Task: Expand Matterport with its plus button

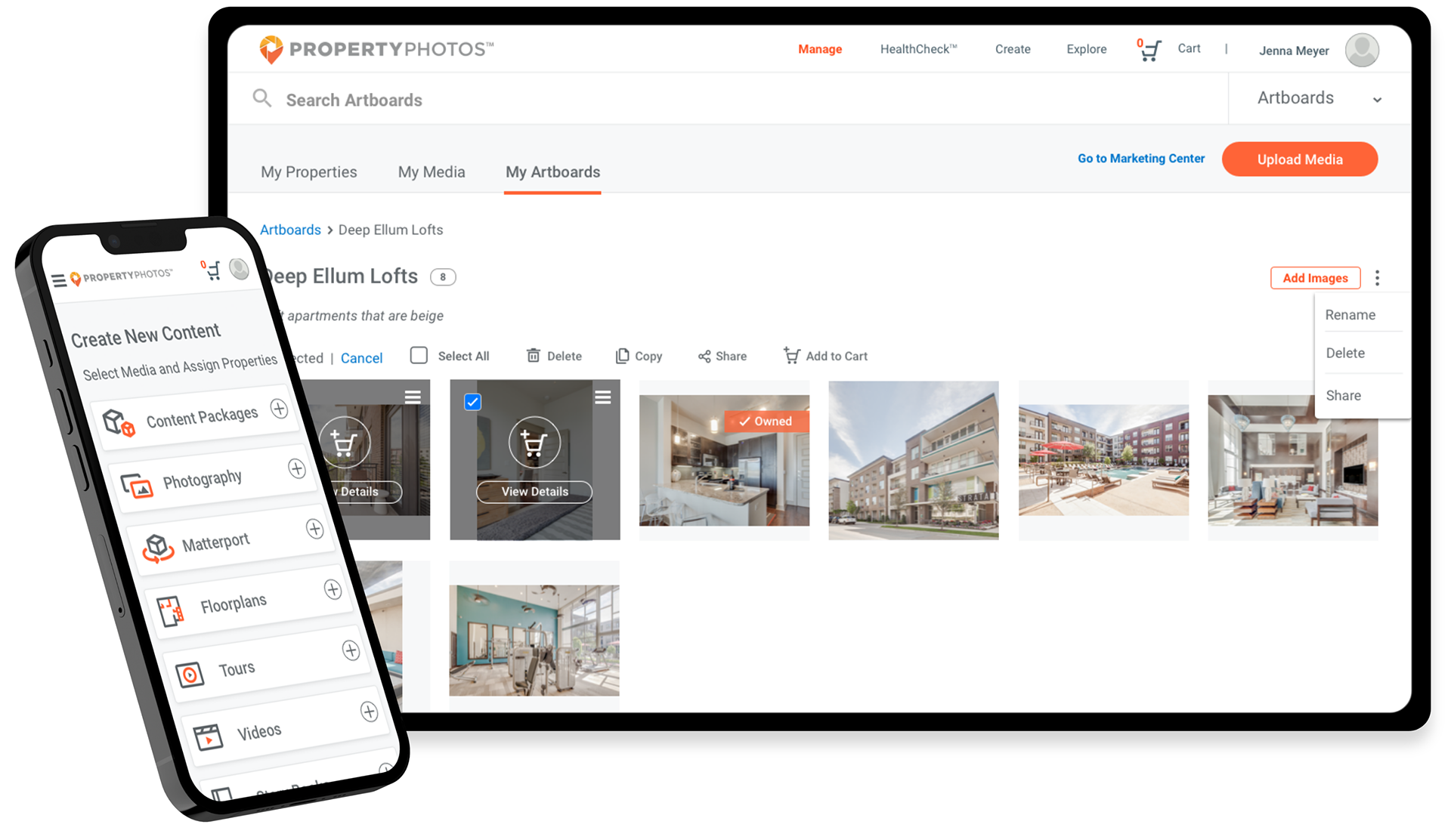Action: [315, 529]
